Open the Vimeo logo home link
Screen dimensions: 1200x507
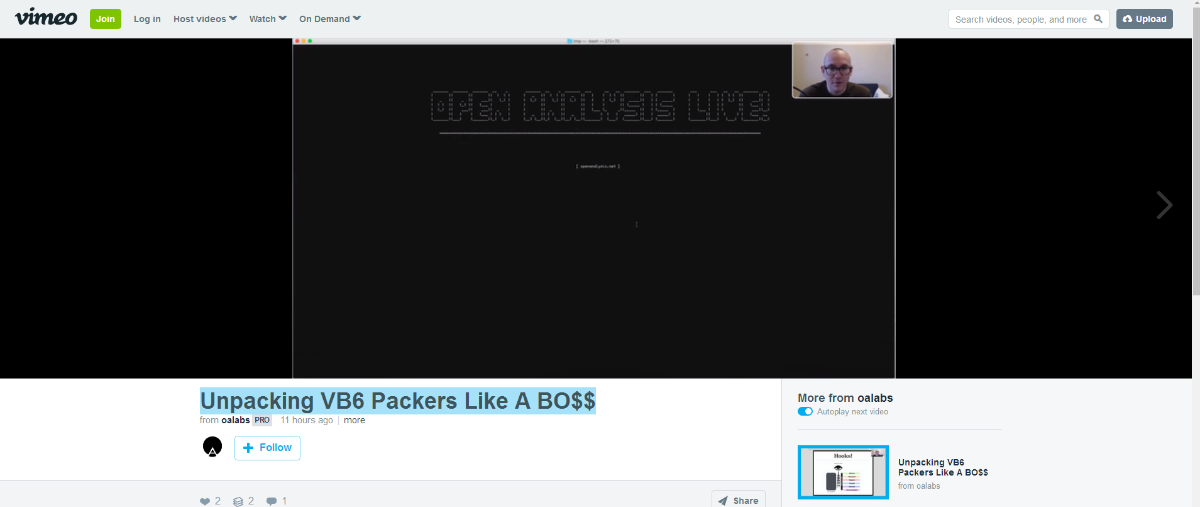point(46,18)
